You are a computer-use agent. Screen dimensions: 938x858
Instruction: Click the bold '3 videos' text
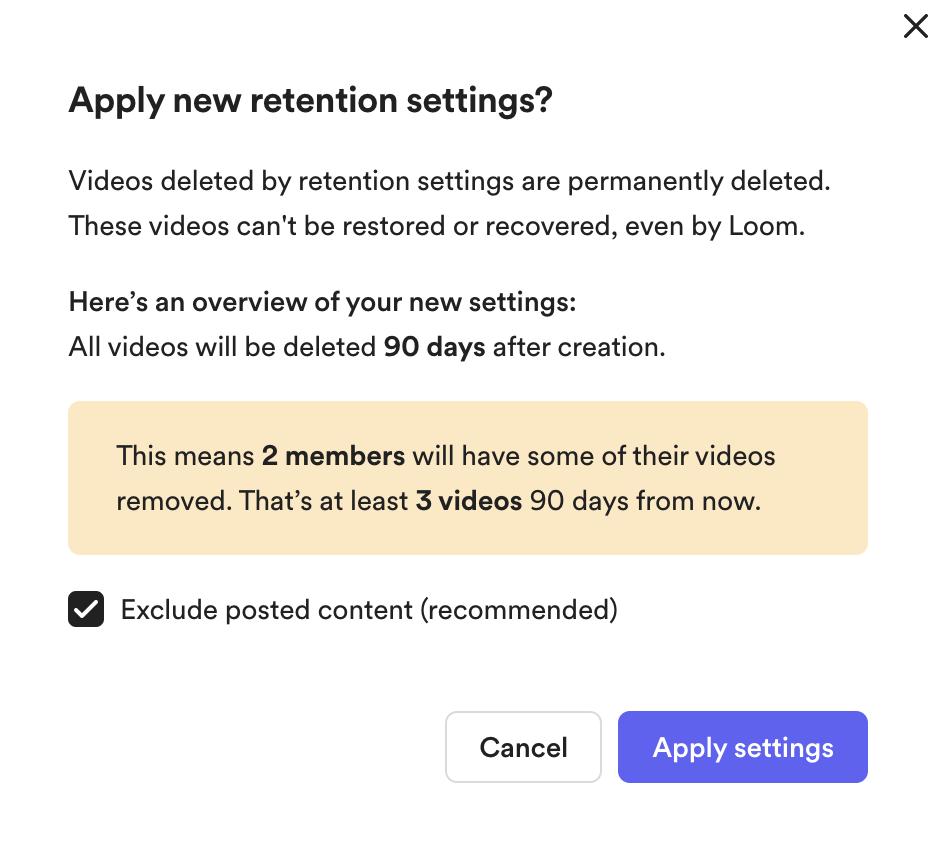pyautogui.click(x=469, y=501)
